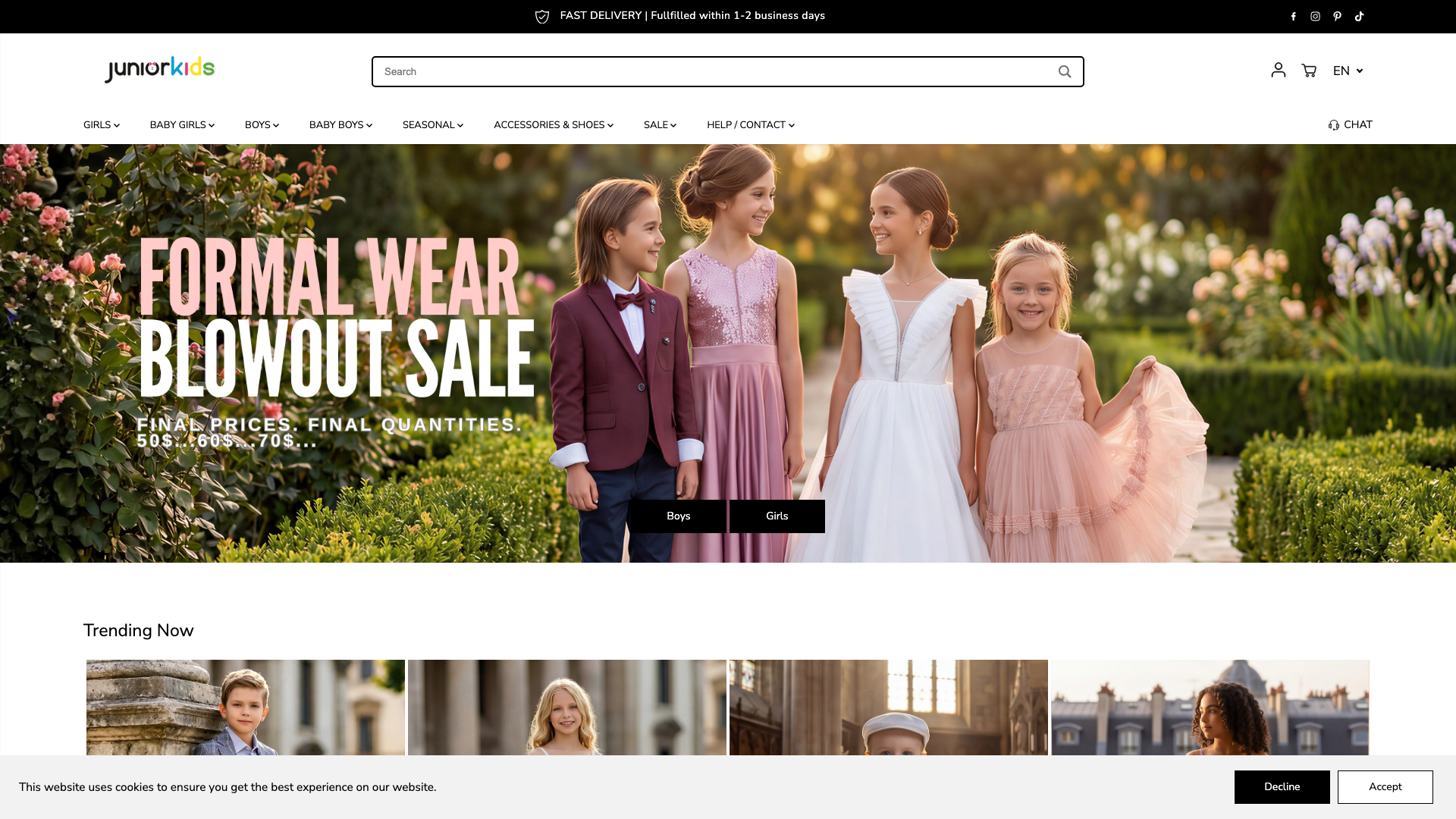Expand the SEASONAL menu
The height and width of the screenshot is (819, 1456).
coord(433,125)
